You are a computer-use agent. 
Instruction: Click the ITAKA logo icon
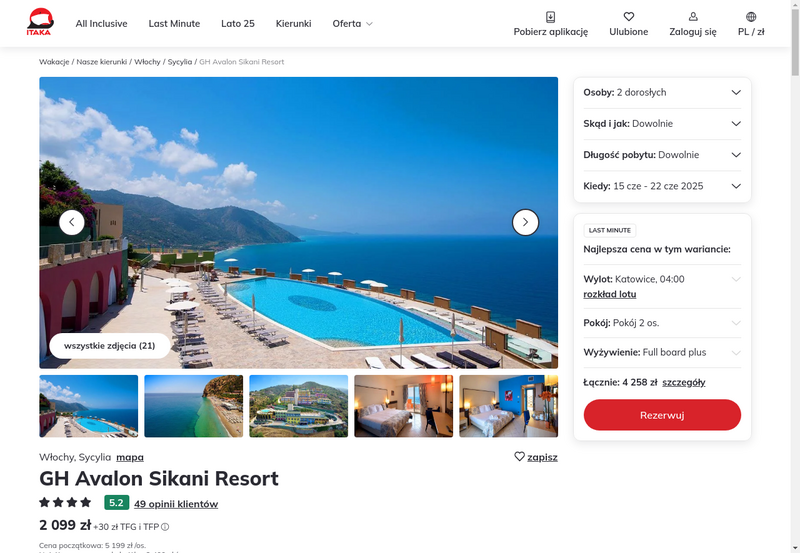coord(40,22)
